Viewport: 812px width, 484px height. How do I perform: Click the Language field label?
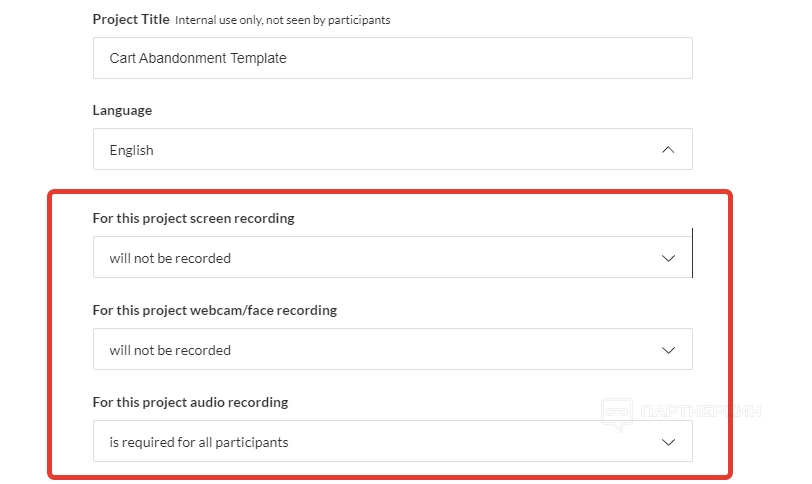[122, 110]
